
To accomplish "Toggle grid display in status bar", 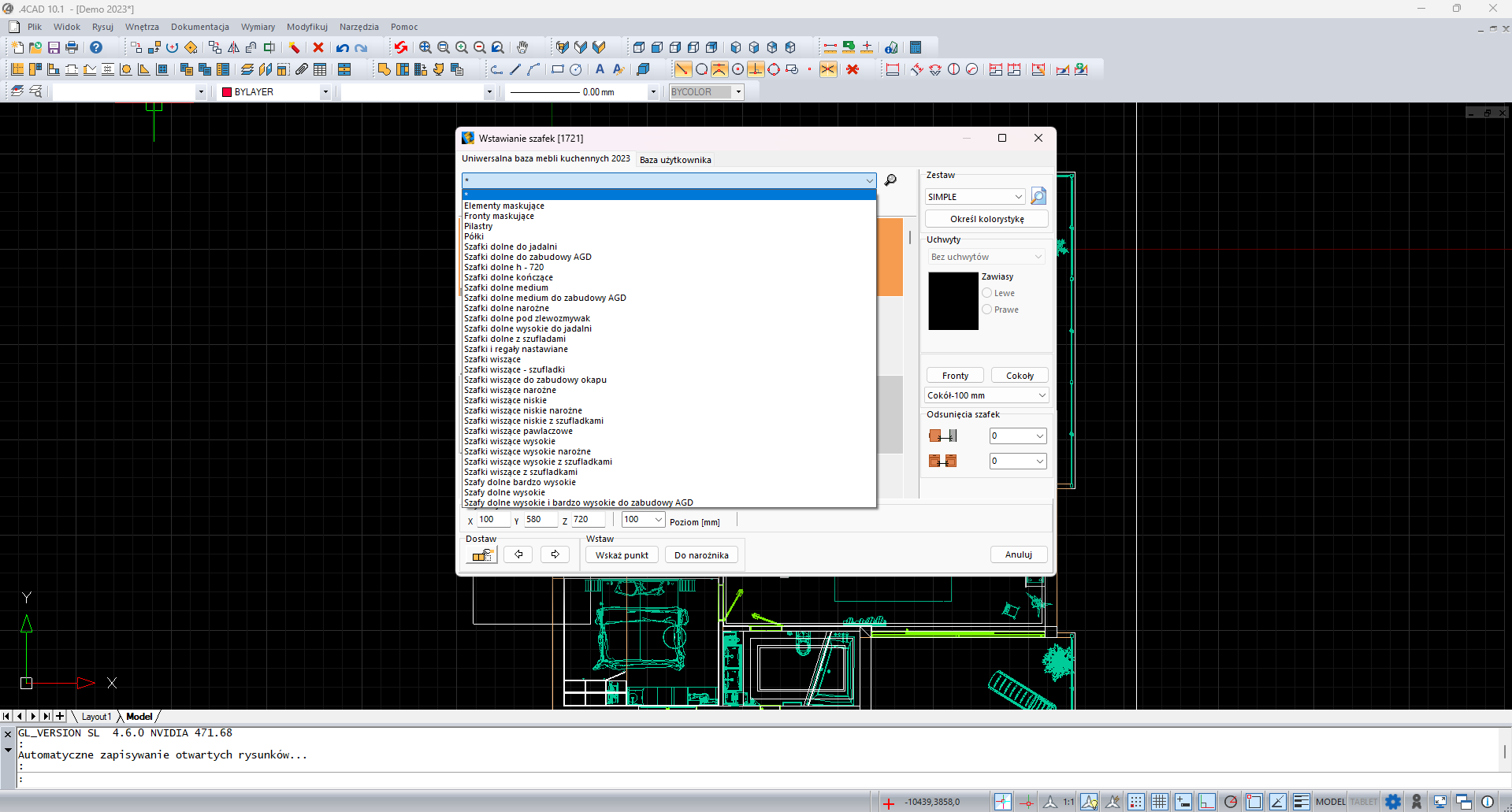I will click(1159, 802).
